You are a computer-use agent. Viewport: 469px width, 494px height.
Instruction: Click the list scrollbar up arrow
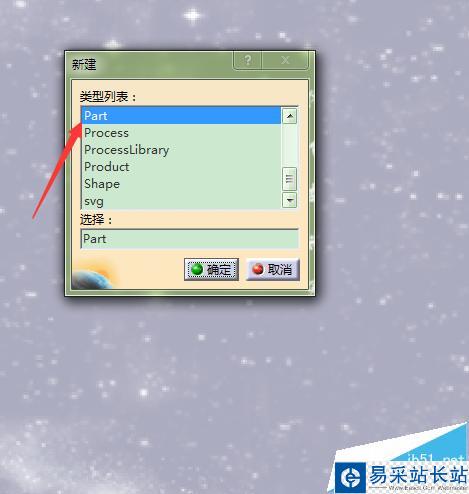click(x=289, y=116)
